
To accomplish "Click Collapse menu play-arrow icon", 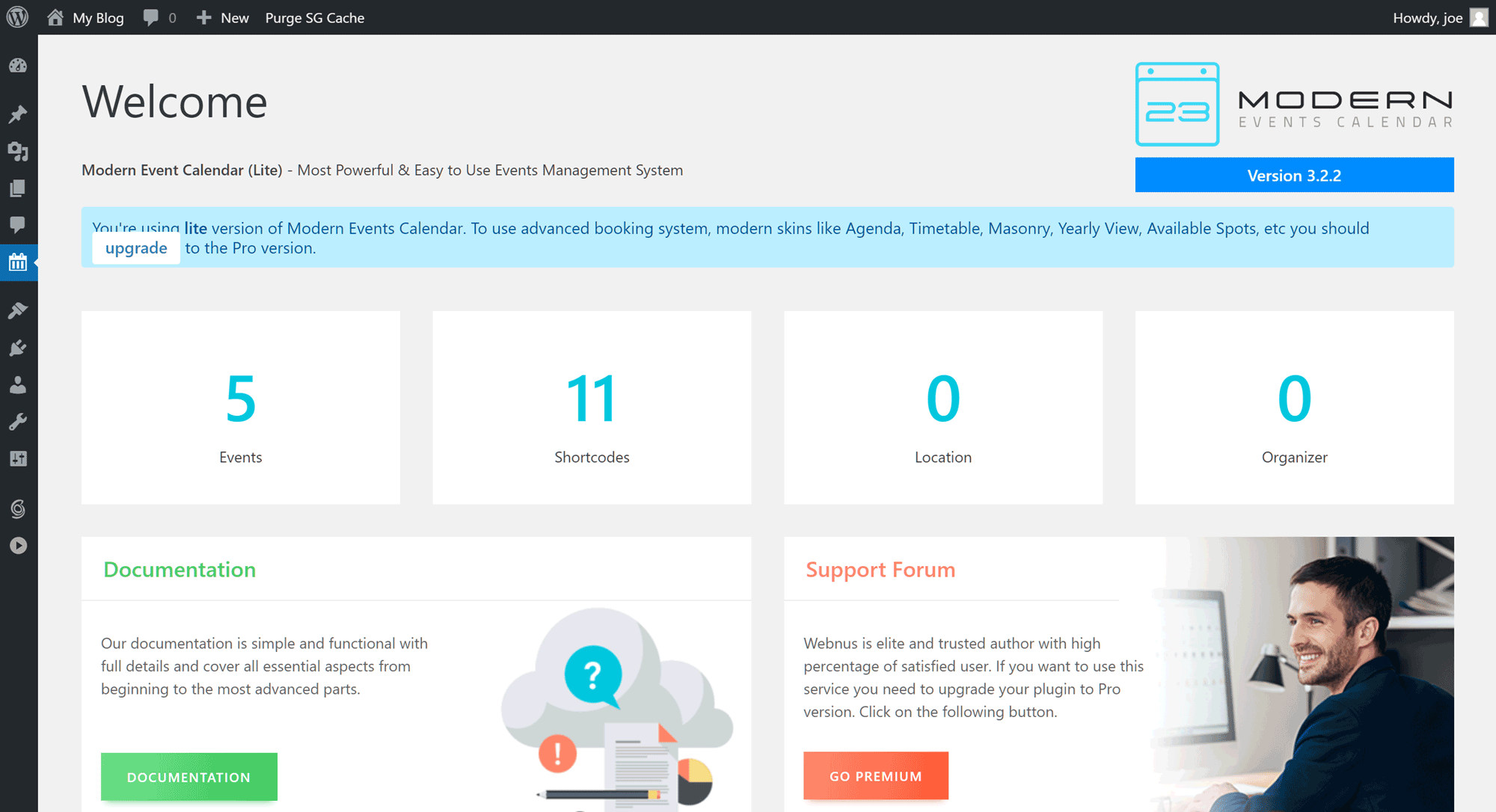I will (18, 546).
